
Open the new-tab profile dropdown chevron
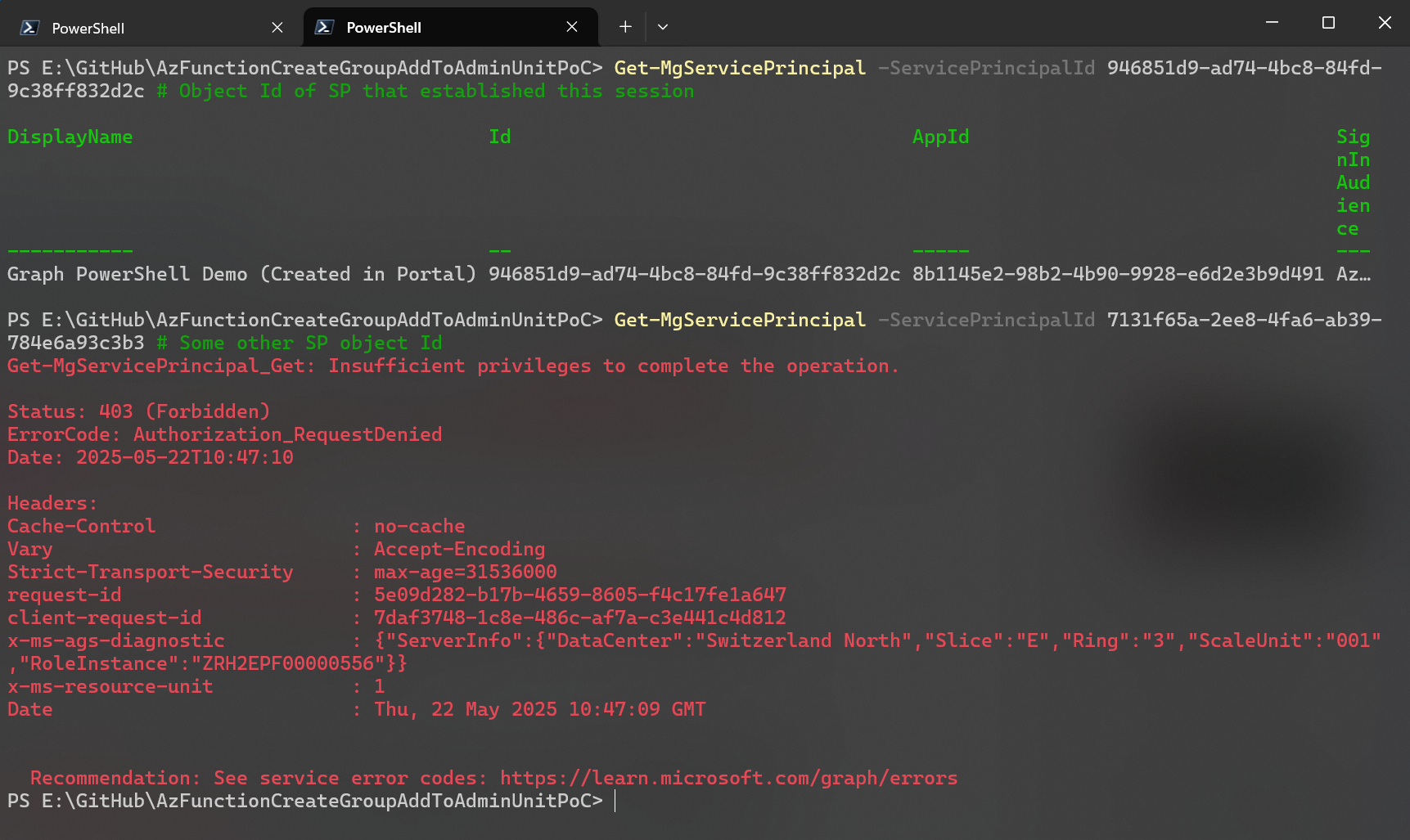tap(663, 27)
